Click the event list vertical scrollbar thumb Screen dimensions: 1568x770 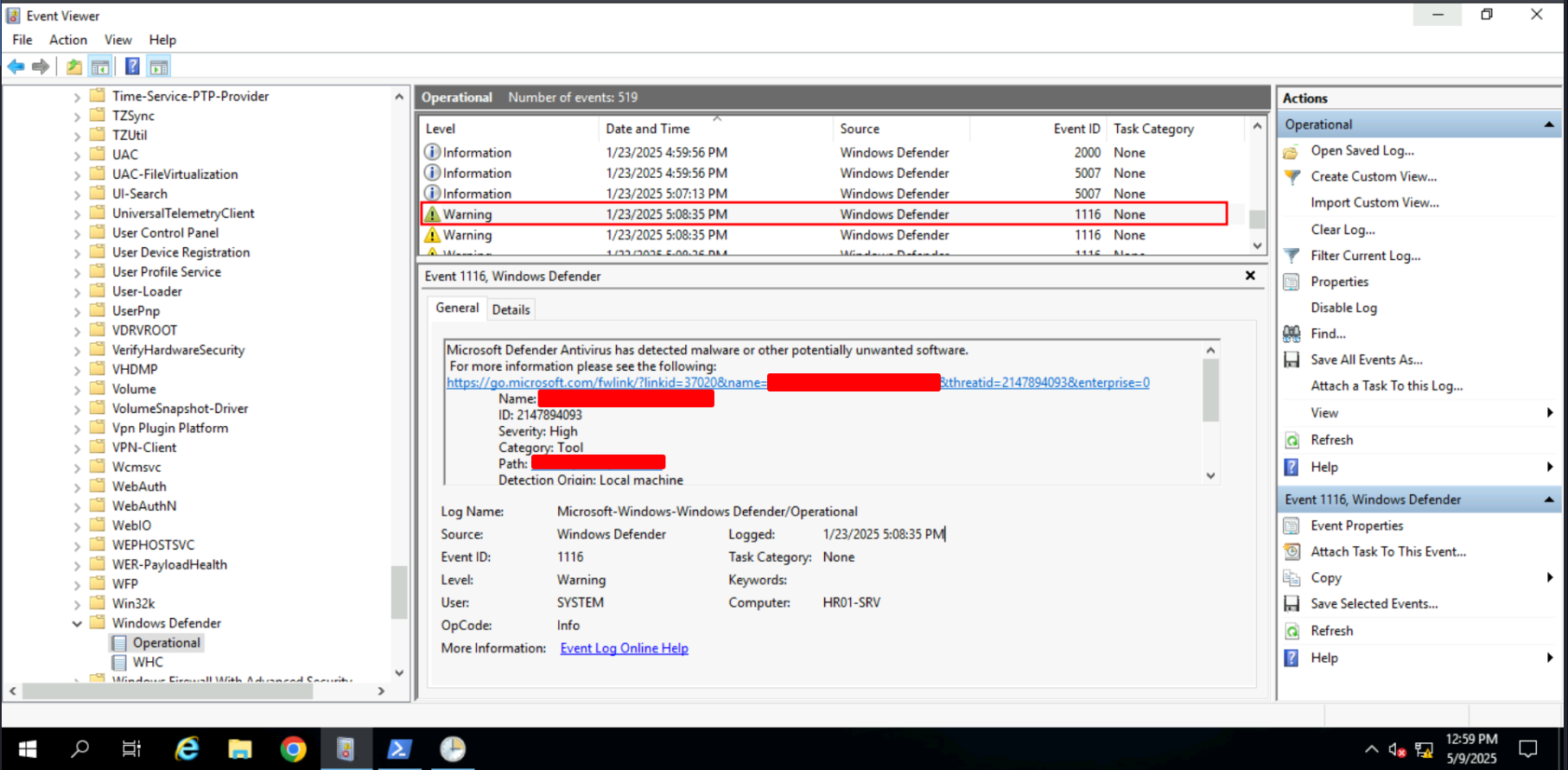1257,220
